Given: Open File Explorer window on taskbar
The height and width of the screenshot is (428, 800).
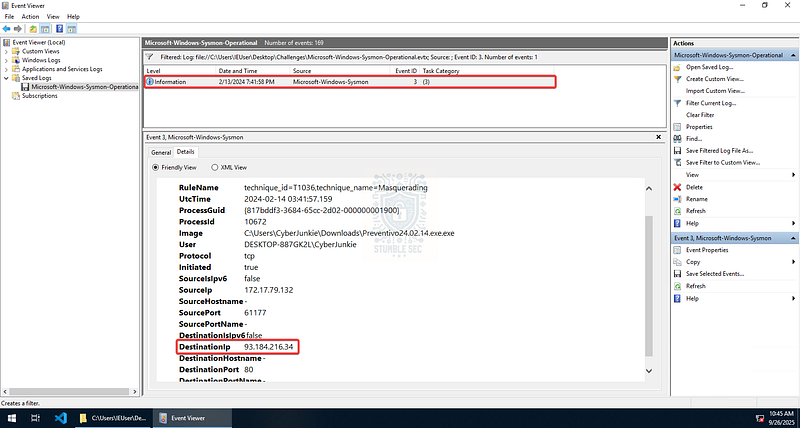Looking at the screenshot, I should click(114, 418).
